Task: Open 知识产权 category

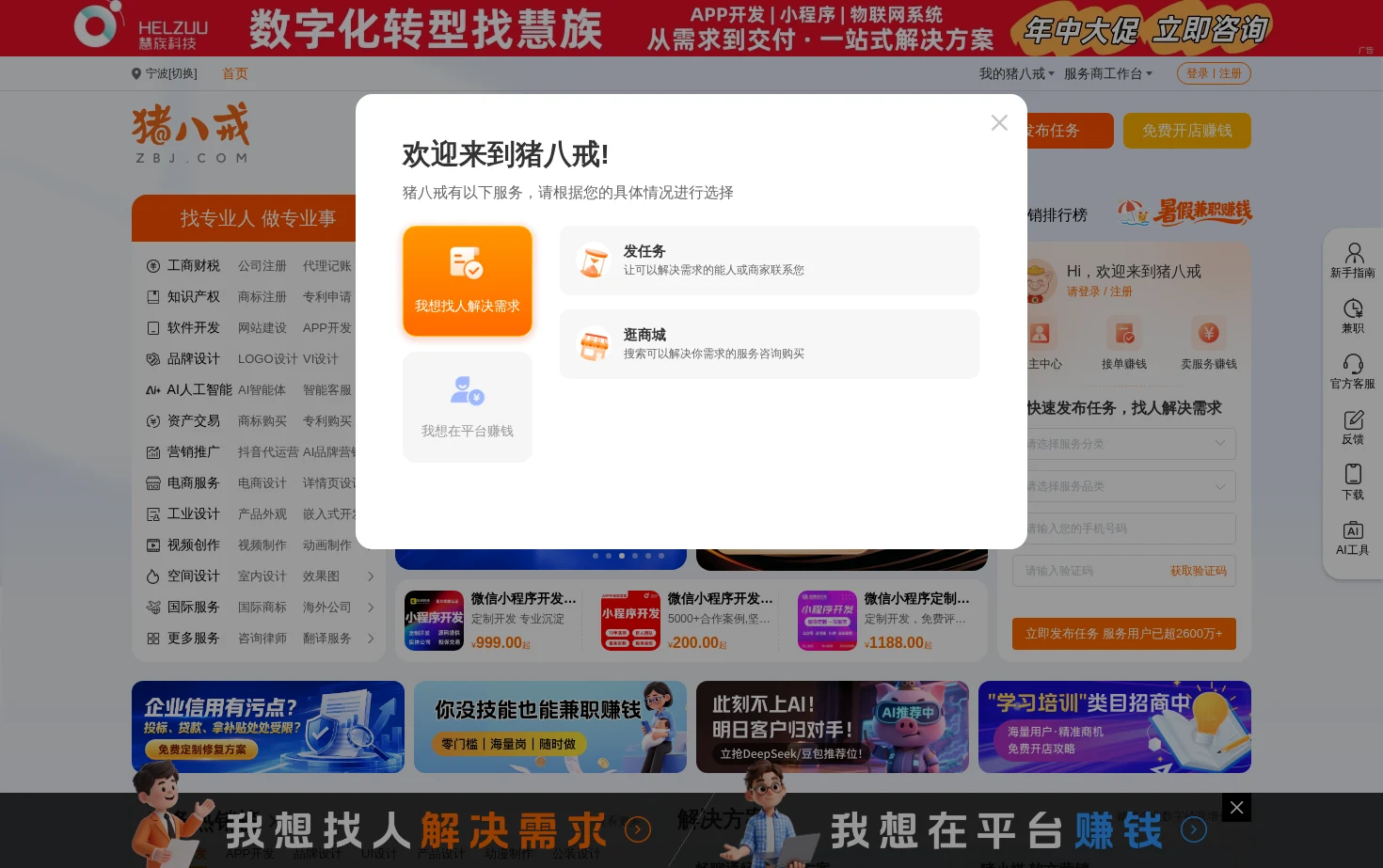Action: (193, 297)
